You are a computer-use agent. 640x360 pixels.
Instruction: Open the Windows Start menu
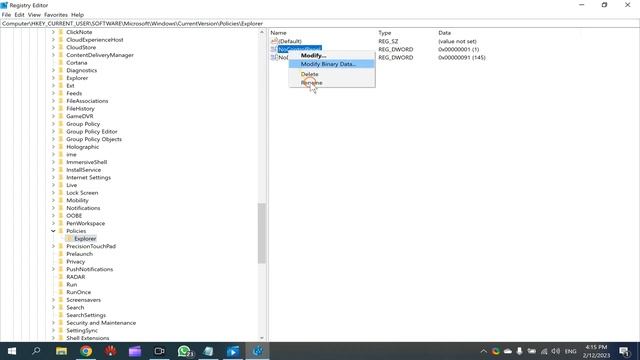click(12, 351)
